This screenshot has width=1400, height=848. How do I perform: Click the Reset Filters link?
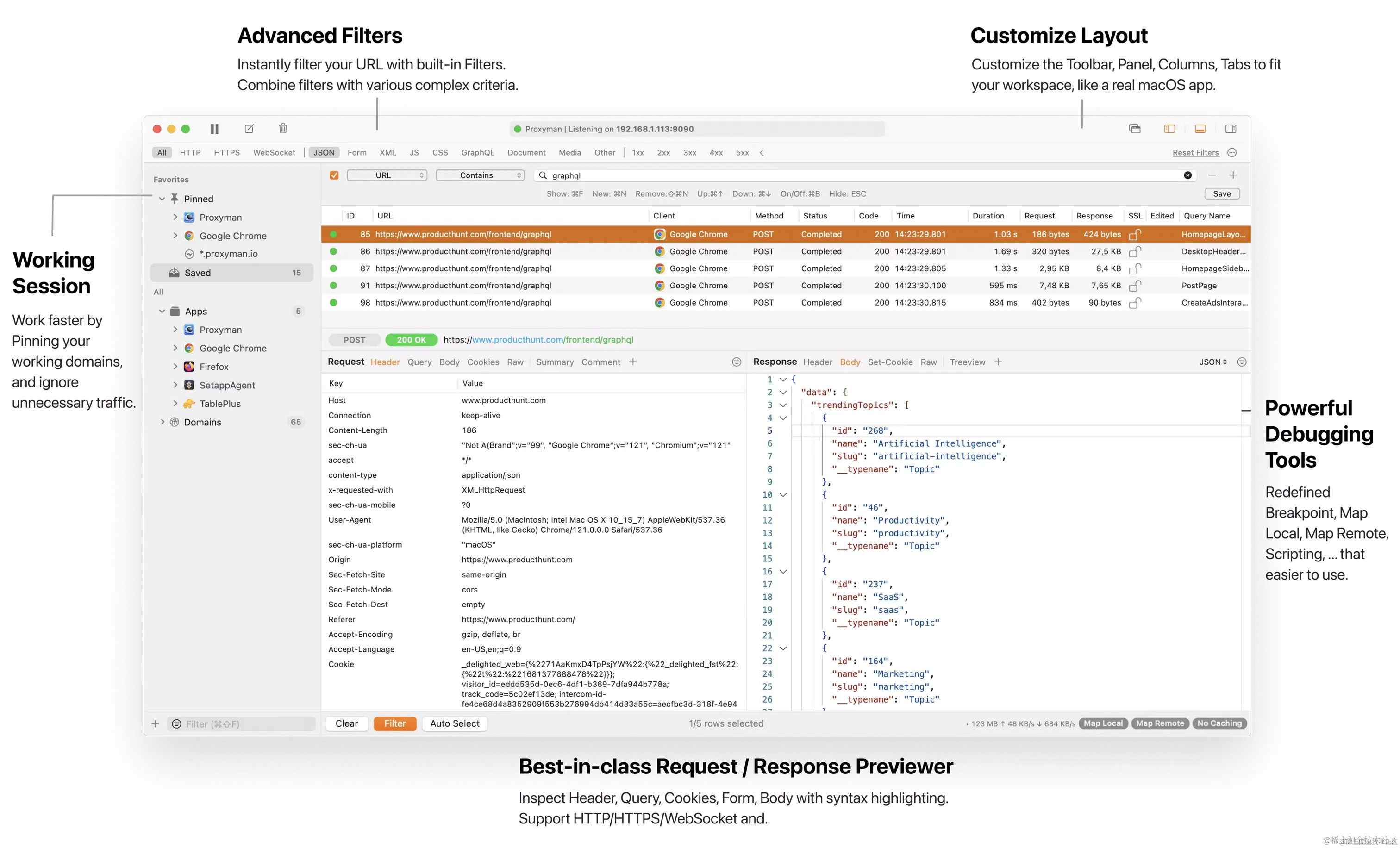click(1195, 153)
